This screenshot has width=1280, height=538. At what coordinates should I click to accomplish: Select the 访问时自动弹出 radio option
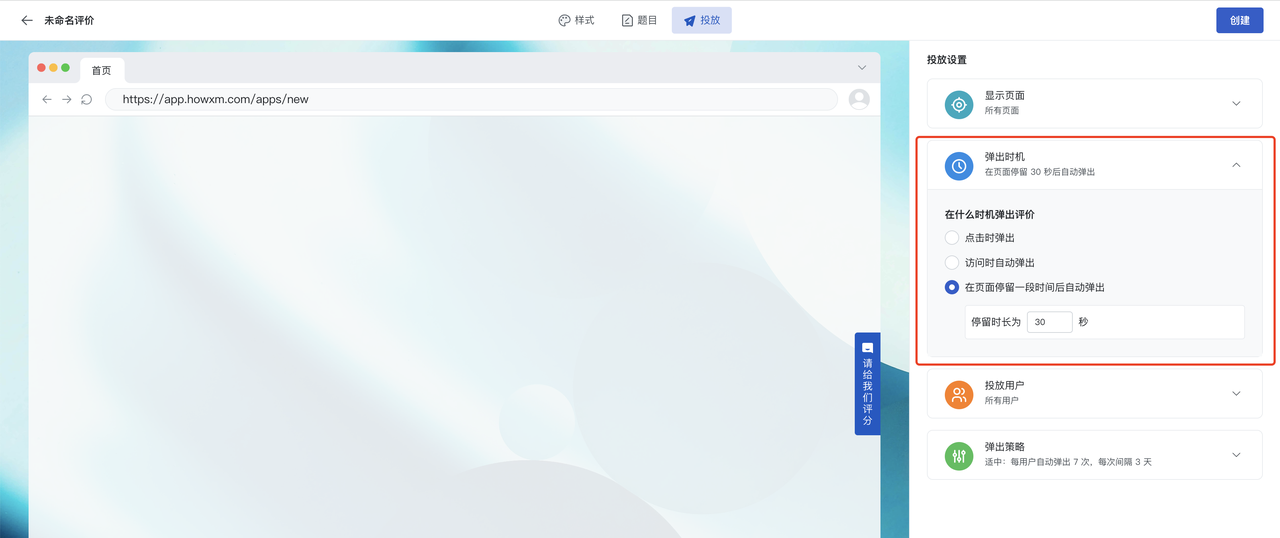952,262
